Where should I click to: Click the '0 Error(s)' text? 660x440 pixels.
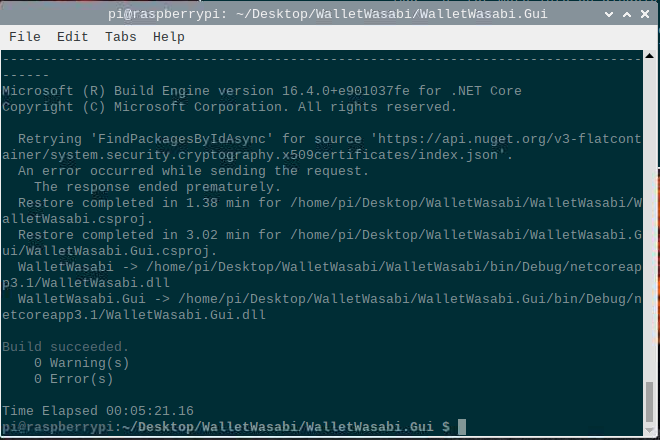73,379
